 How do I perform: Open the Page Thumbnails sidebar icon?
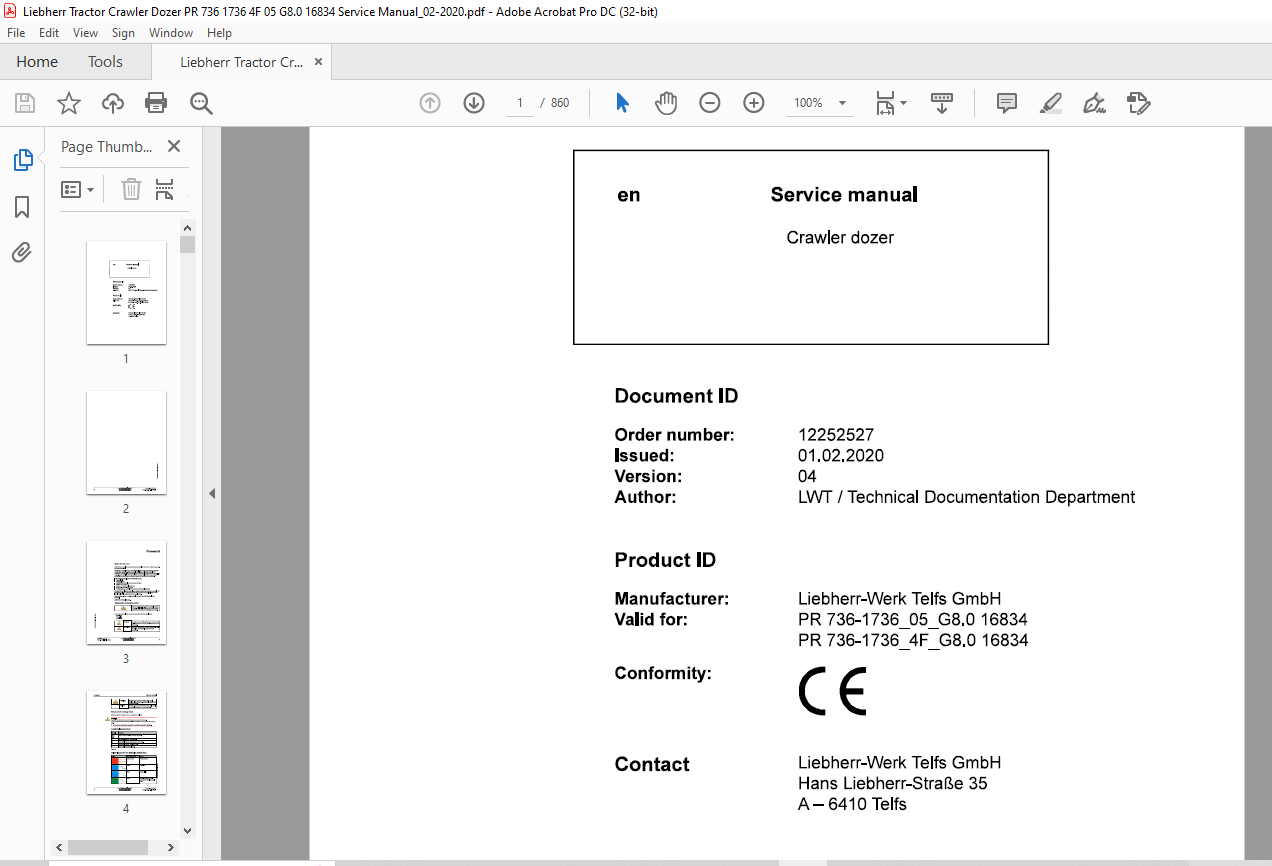click(22, 160)
